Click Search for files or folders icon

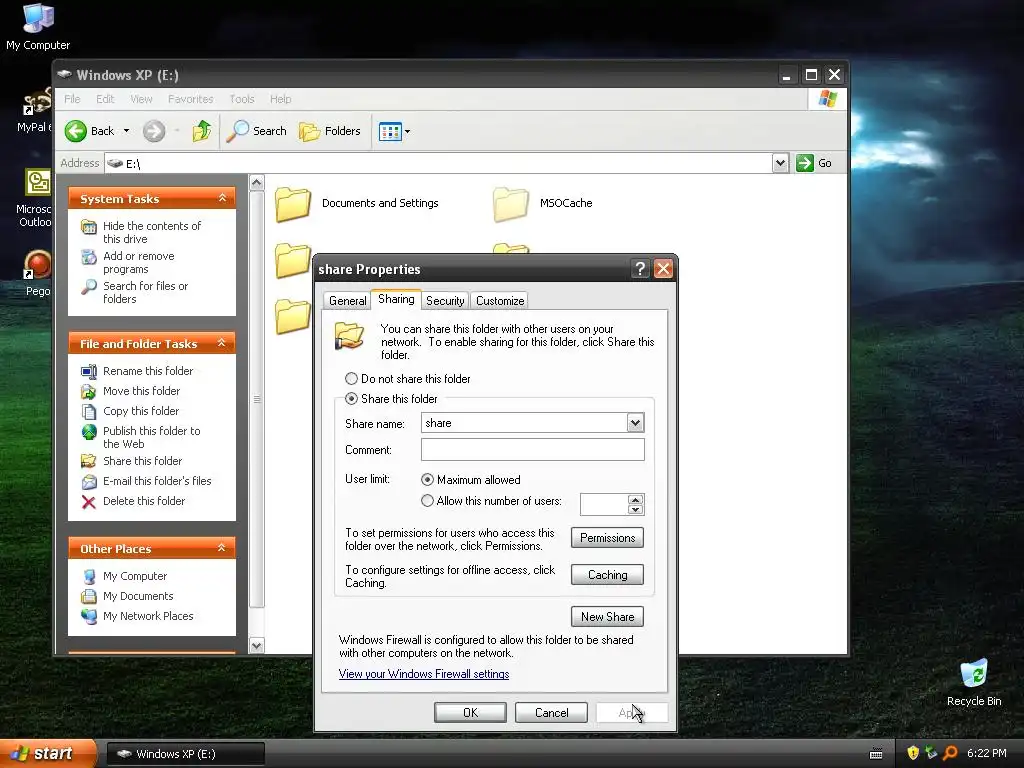(89, 287)
